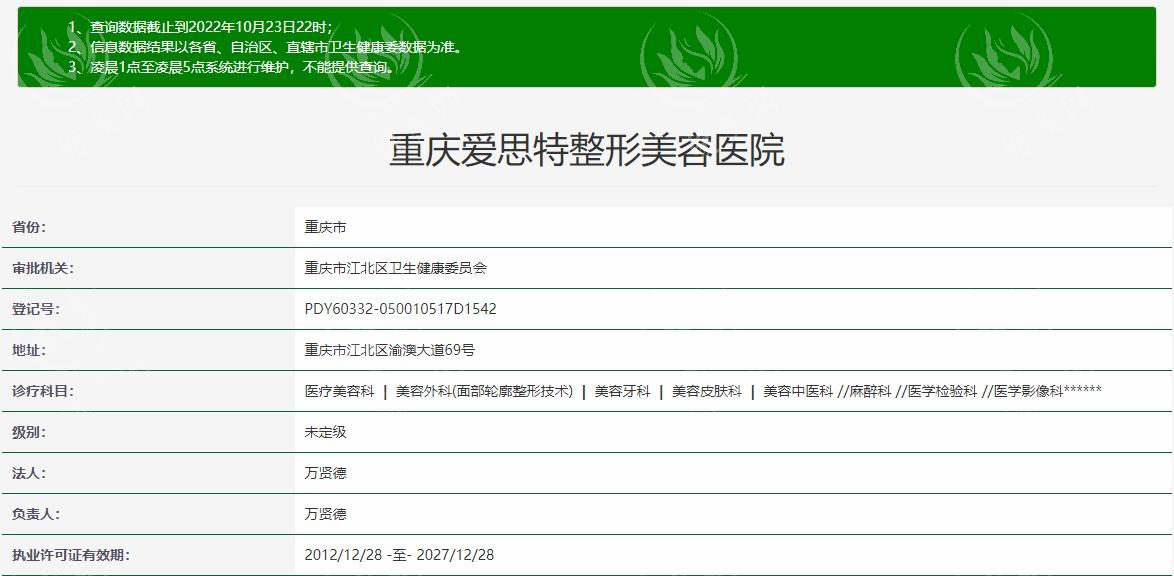Select the value 重庆市 in 省份 row
1174x576 pixels.
coord(325,227)
